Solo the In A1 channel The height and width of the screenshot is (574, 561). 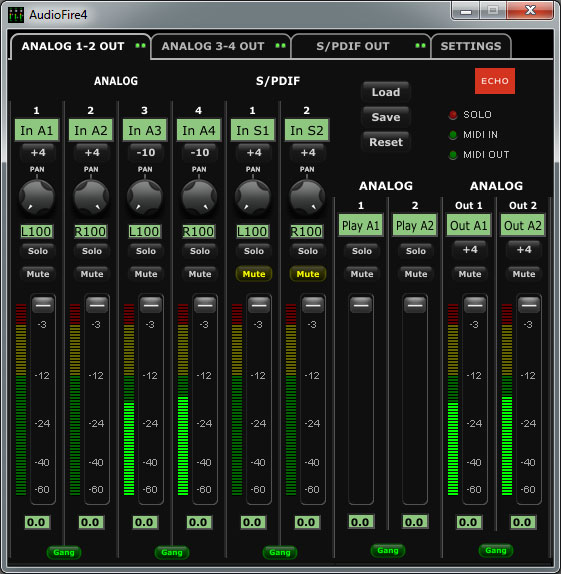[38, 251]
